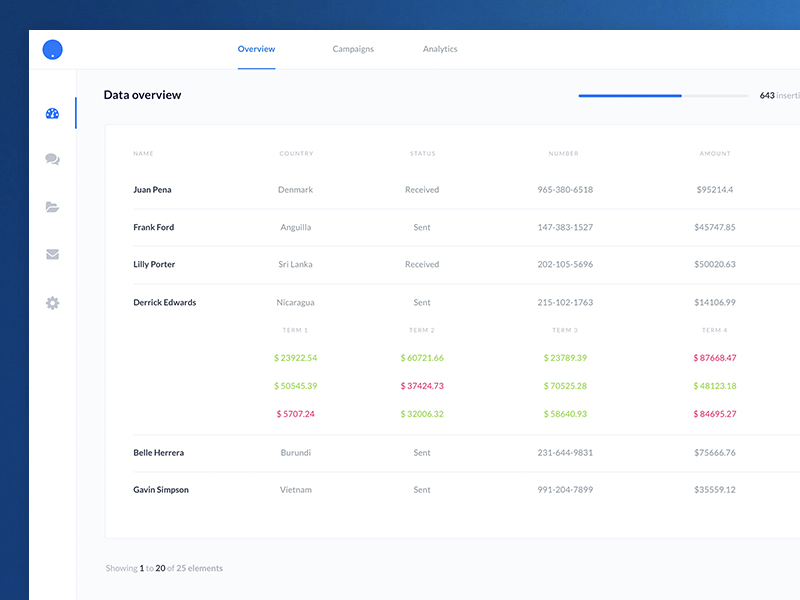Switch to the Overview tab
This screenshot has width=800, height=600.
256,49
